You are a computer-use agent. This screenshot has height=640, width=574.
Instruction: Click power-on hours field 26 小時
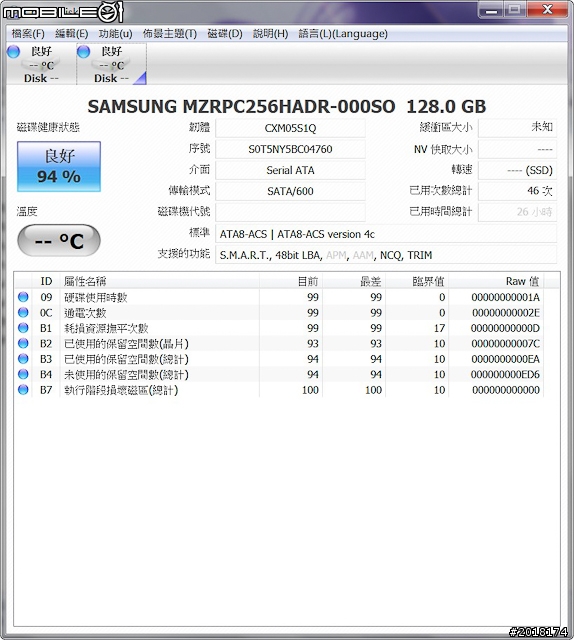(x=517, y=212)
